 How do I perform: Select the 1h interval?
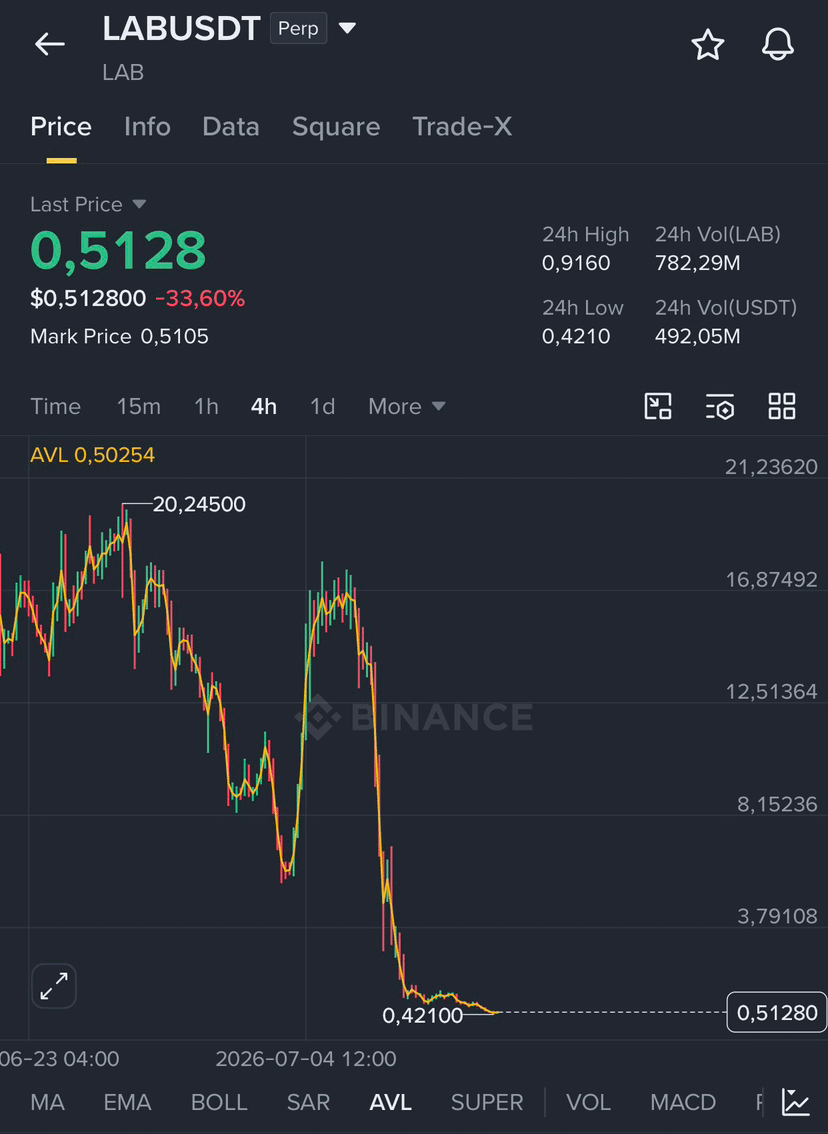(x=206, y=406)
